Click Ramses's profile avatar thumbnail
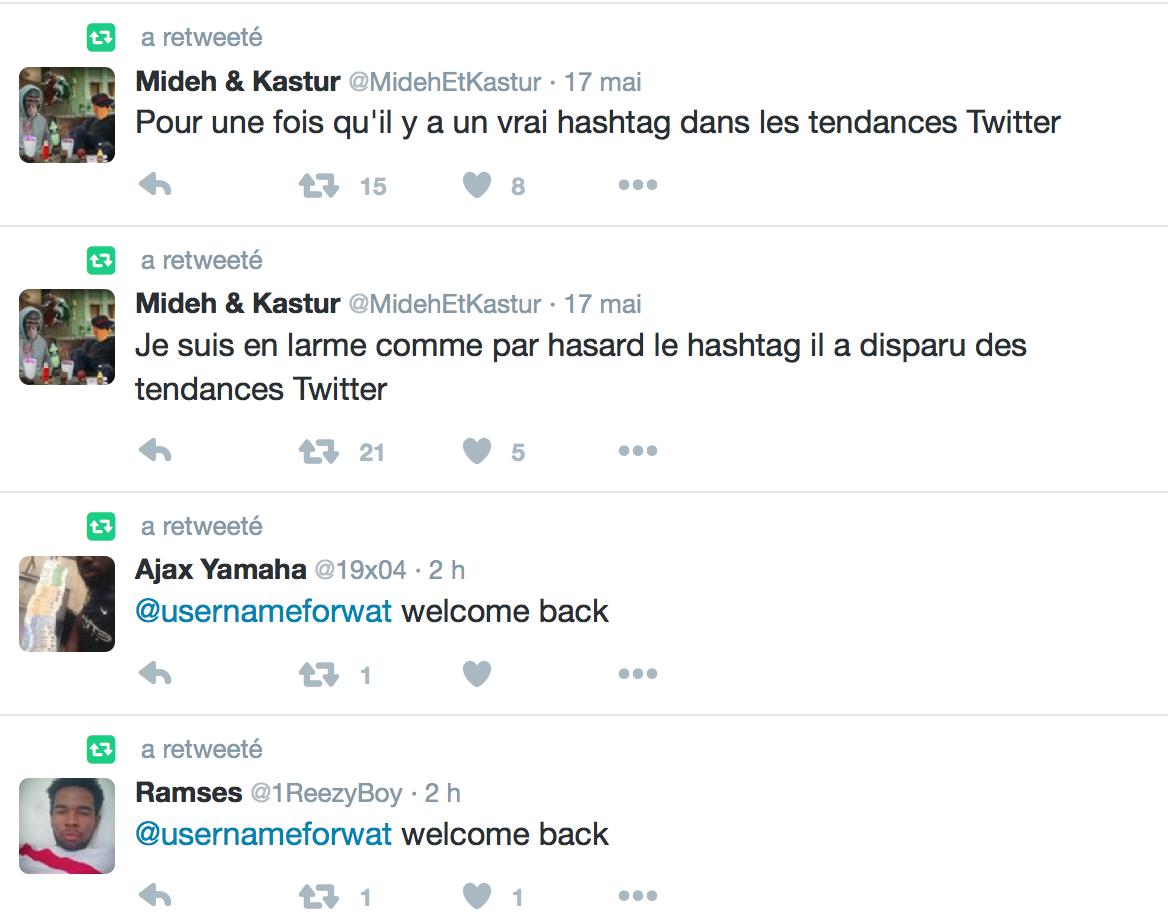 [x=67, y=826]
